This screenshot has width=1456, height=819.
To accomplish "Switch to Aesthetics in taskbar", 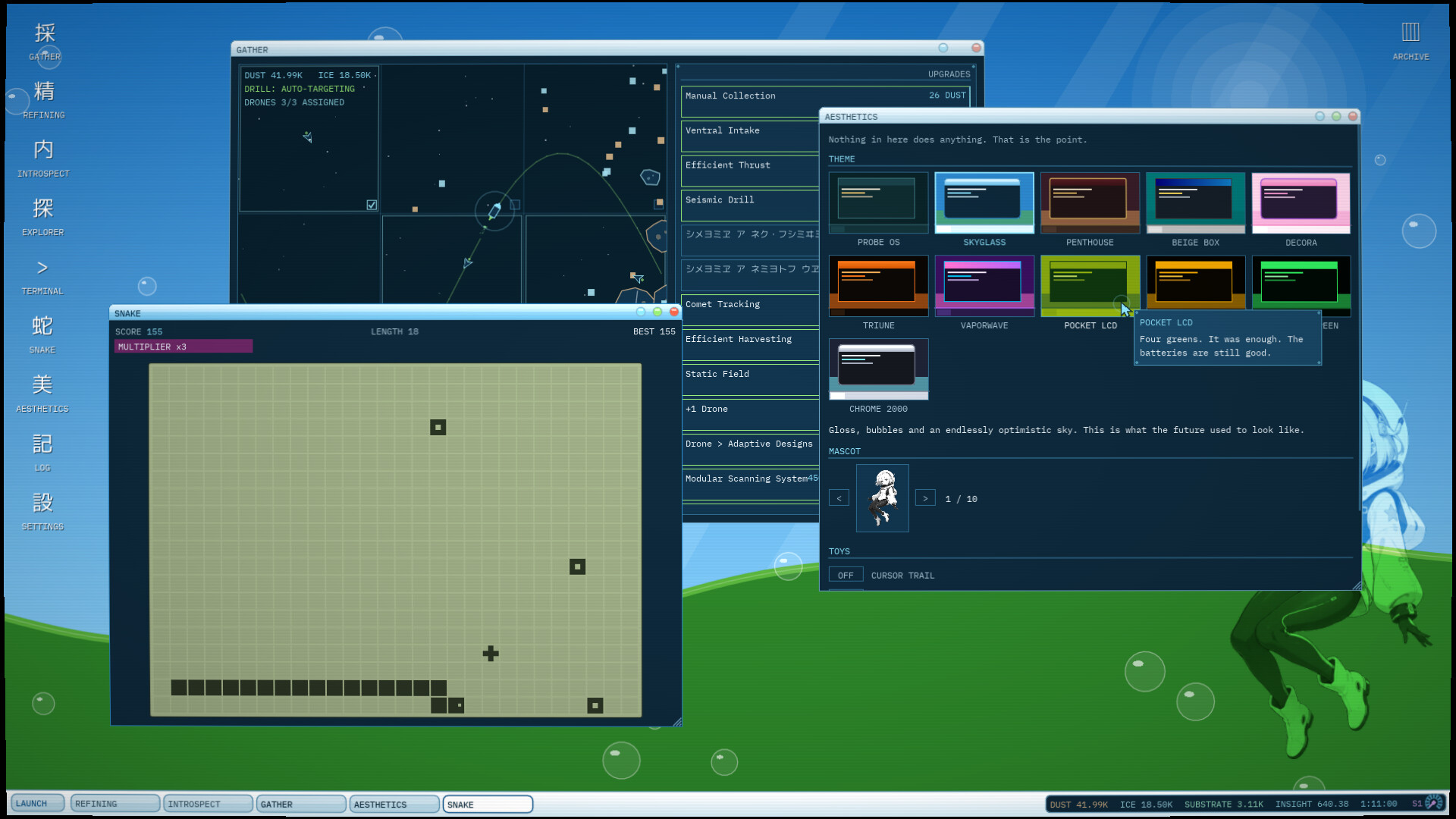I will (394, 804).
